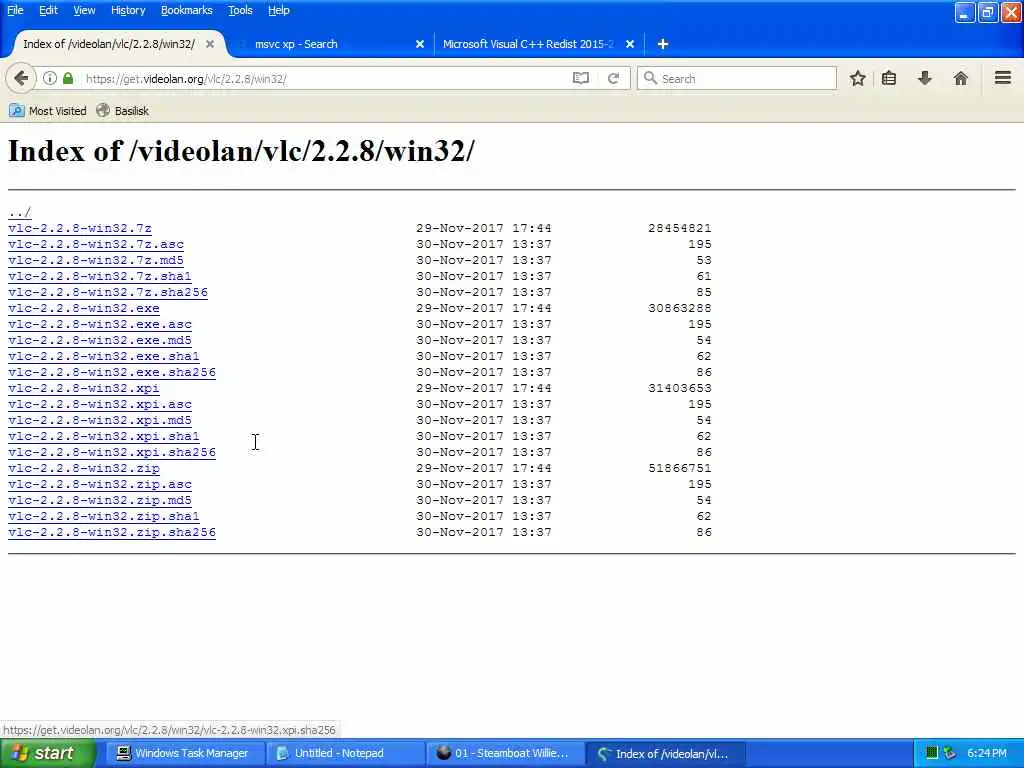Open vlc-2.2.8-win32.zip.sha256 link
This screenshot has height=768, width=1024.
[x=112, y=532]
